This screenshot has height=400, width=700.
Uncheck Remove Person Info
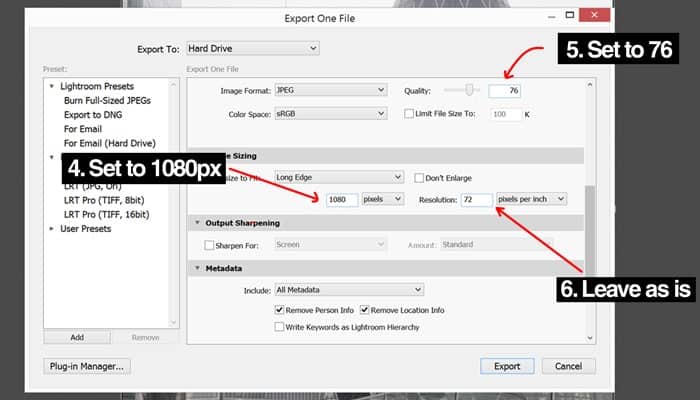coord(279,309)
